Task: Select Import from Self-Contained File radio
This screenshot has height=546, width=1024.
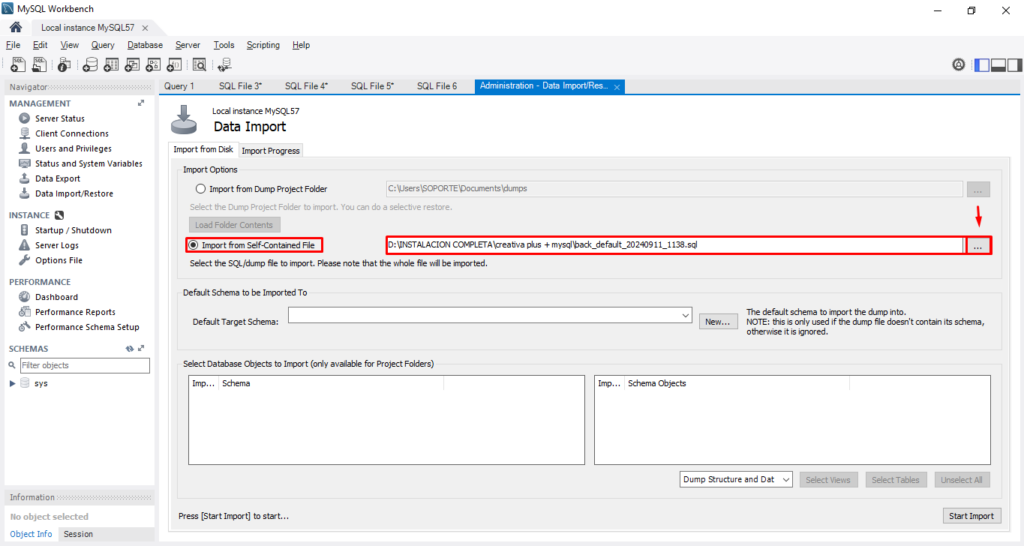Action: click(193, 245)
